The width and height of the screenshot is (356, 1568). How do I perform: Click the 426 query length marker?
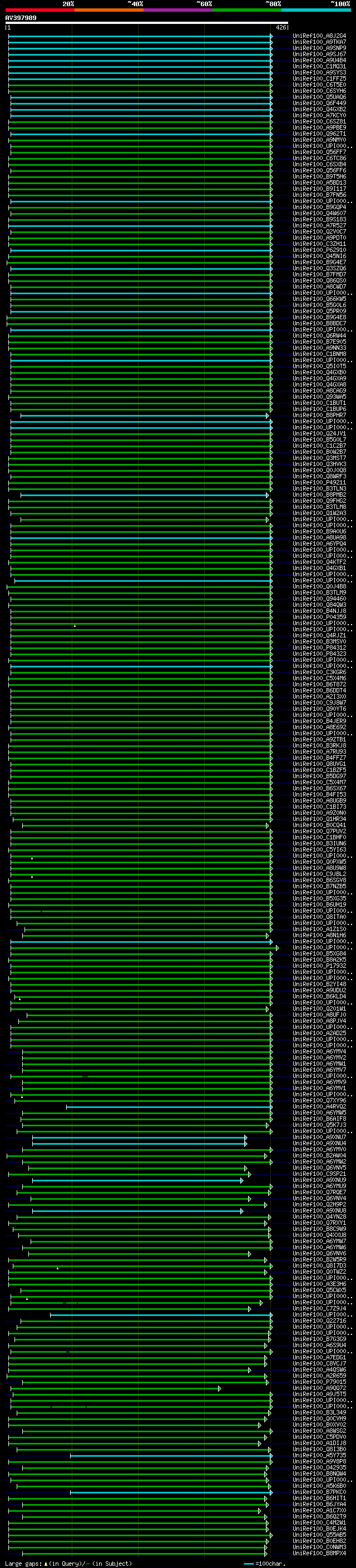[x=280, y=27]
